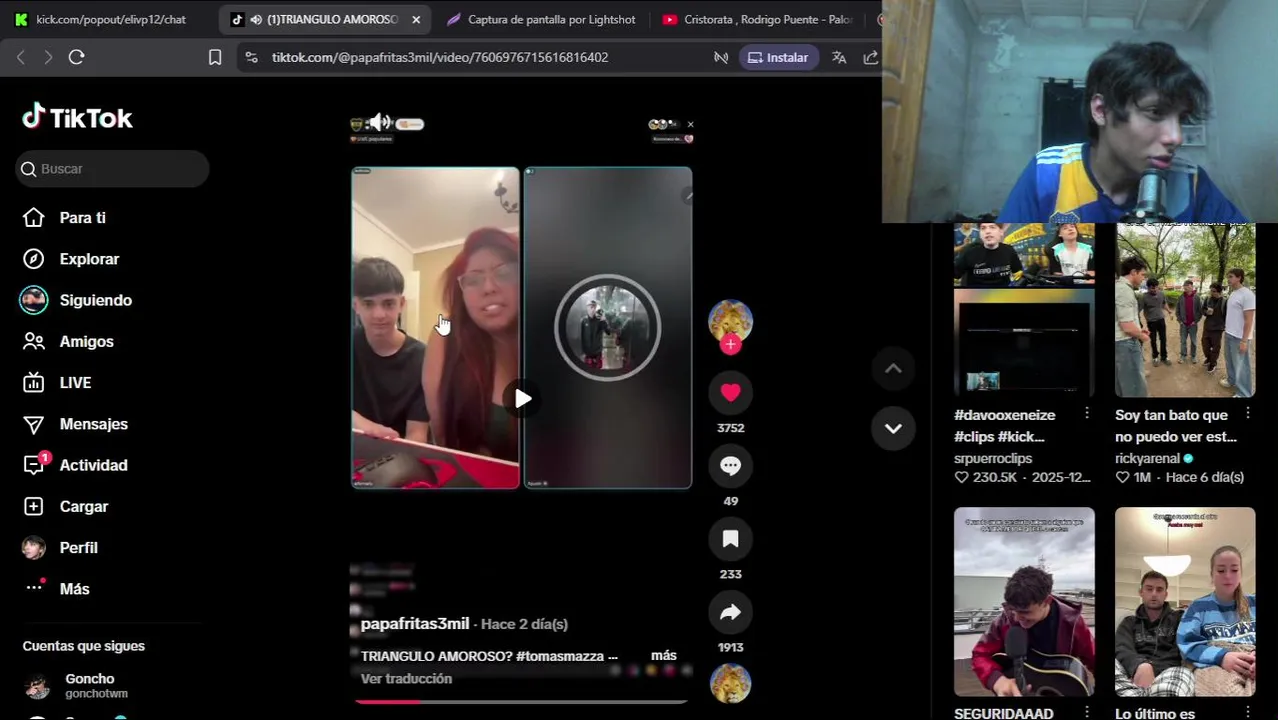Image resolution: width=1278 pixels, height=720 pixels.
Task: Play the video with center play button
Action: point(522,399)
